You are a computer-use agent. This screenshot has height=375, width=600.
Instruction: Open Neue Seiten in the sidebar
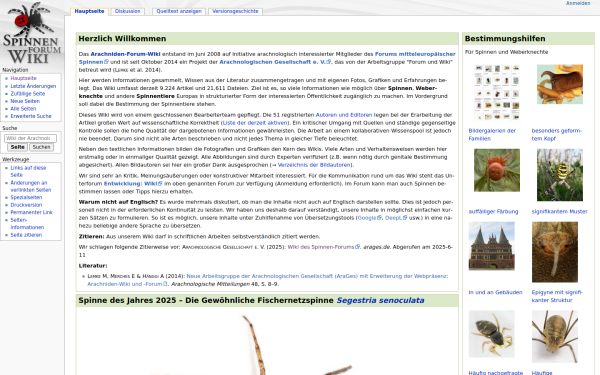(25, 101)
